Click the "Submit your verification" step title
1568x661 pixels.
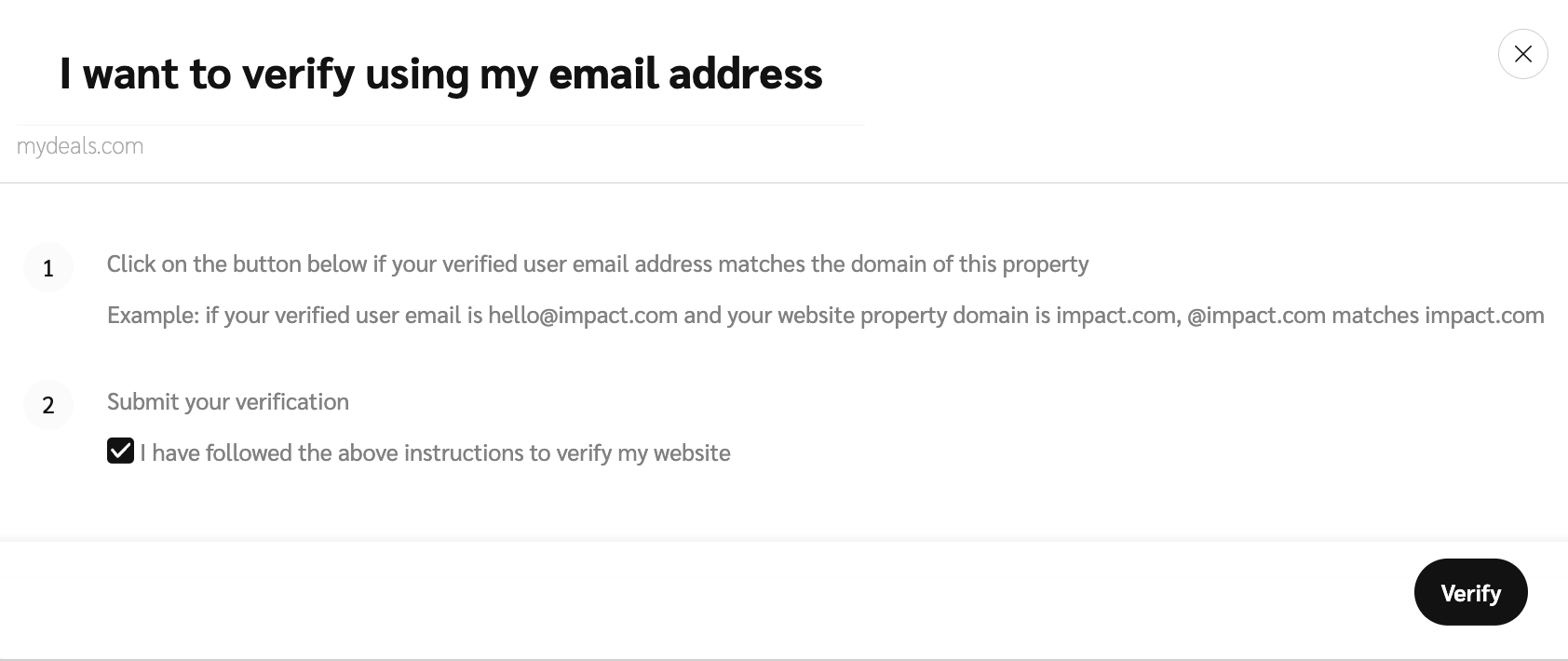pos(228,402)
